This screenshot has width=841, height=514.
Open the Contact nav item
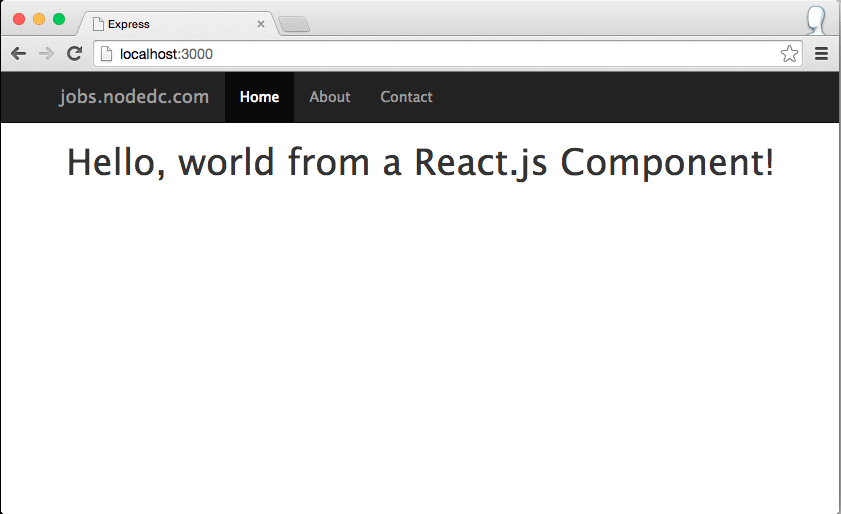(x=407, y=97)
